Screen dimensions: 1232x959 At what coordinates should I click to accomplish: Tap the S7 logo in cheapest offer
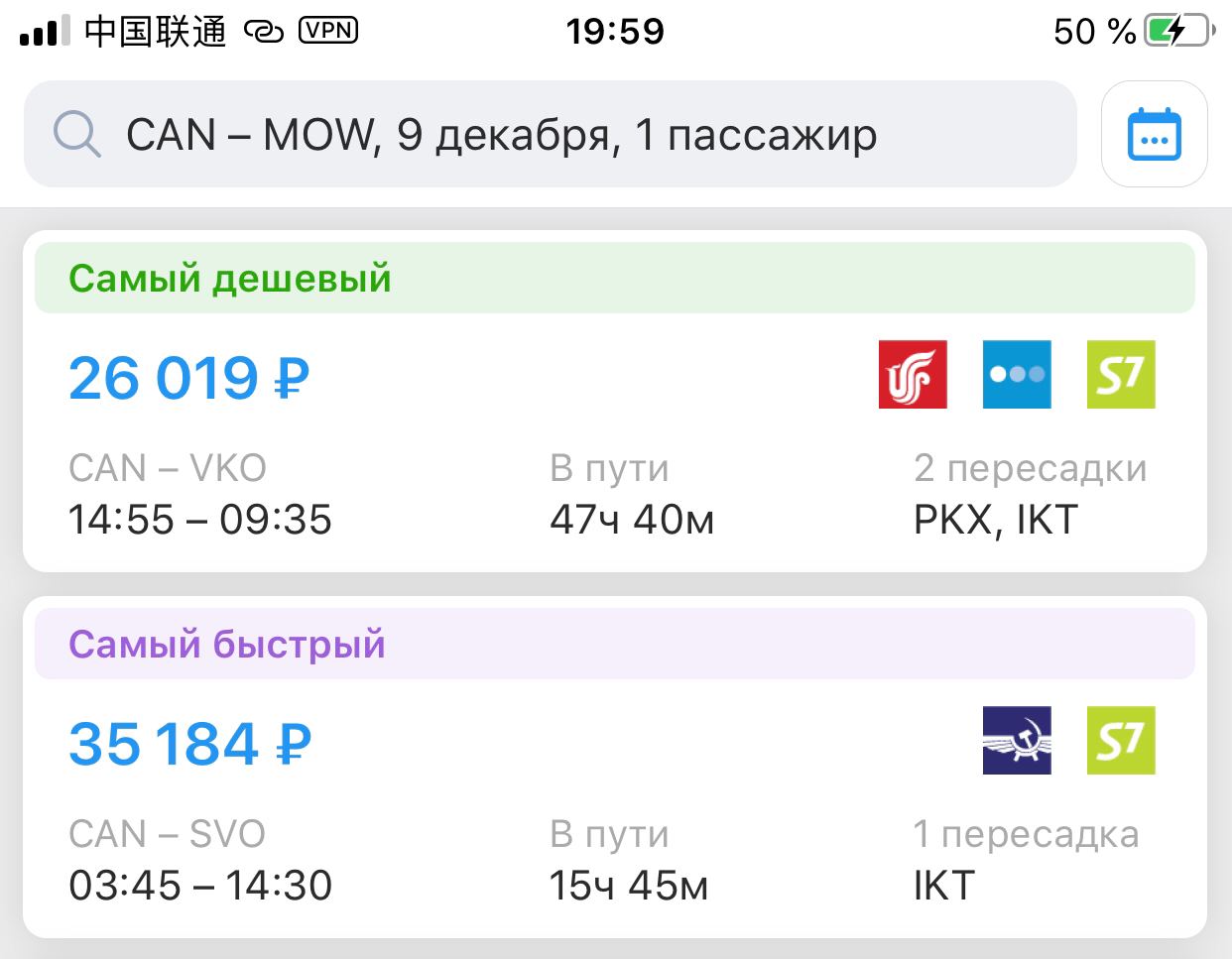(1121, 375)
